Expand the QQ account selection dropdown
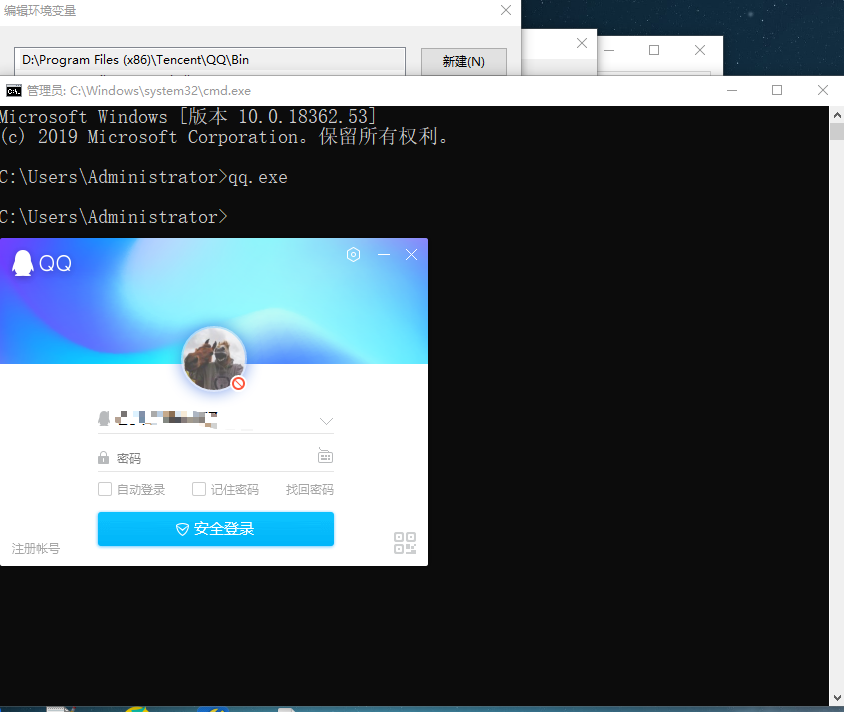This screenshot has width=844, height=712. [327, 419]
